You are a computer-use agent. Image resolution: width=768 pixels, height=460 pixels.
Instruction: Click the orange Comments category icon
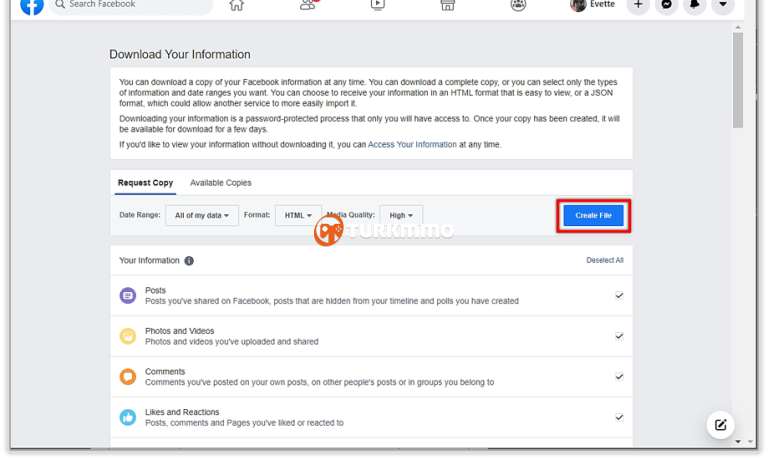(128, 377)
